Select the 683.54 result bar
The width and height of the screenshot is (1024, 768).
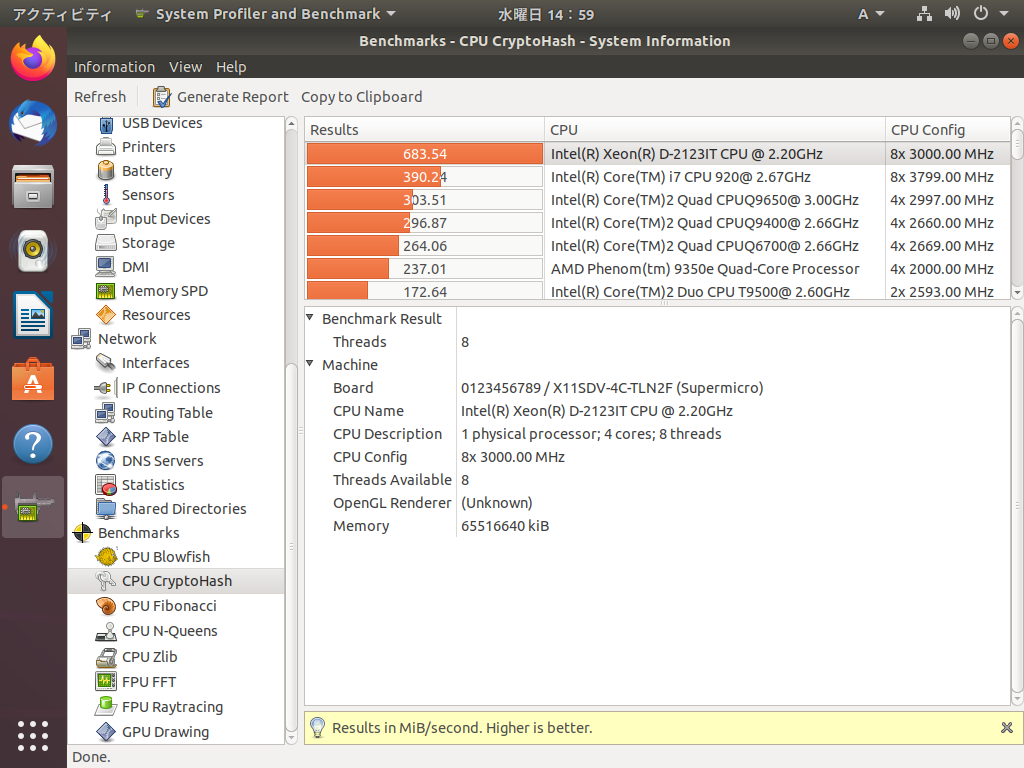pyautogui.click(x=424, y=153)
